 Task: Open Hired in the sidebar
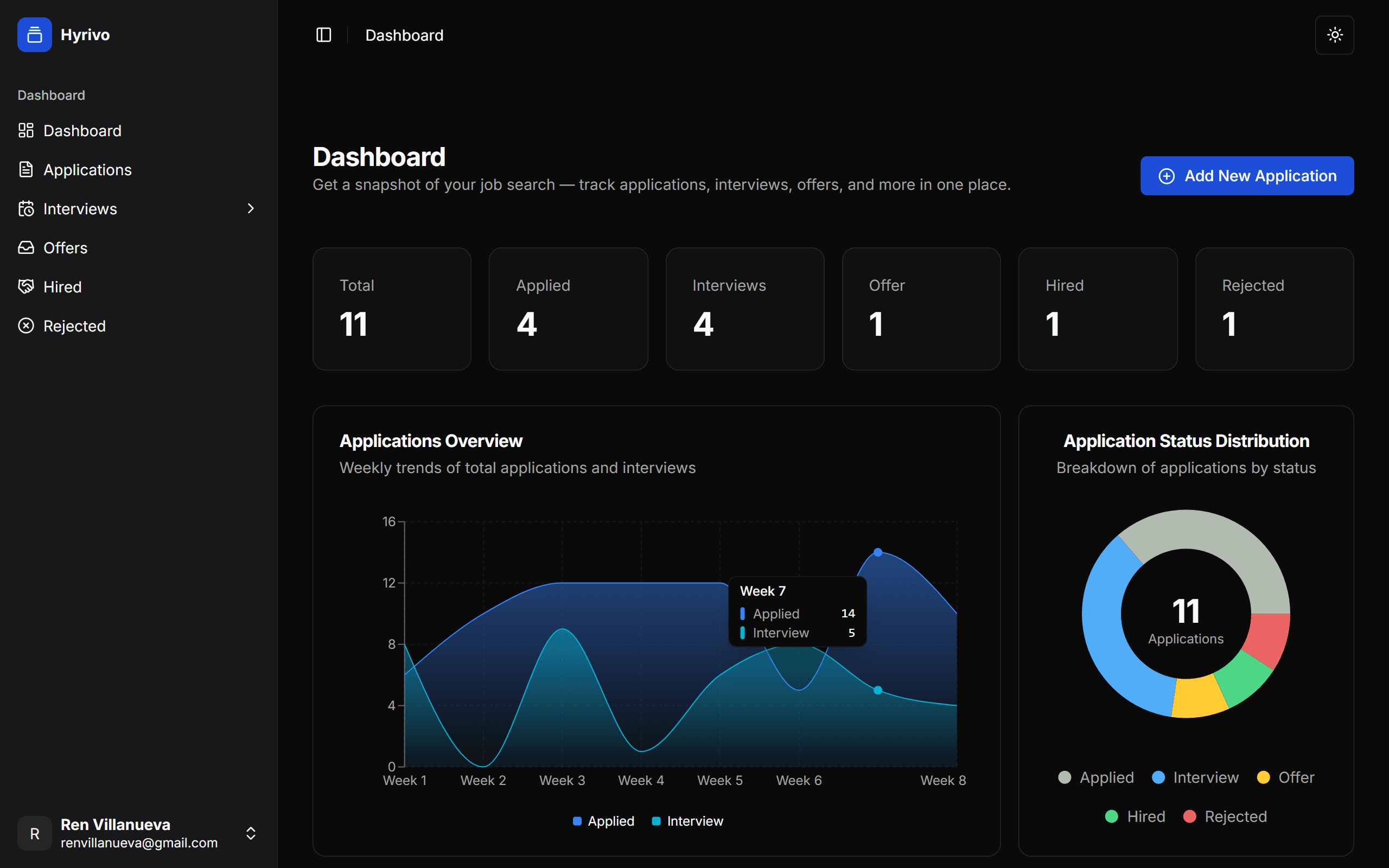tap(138, 287)
